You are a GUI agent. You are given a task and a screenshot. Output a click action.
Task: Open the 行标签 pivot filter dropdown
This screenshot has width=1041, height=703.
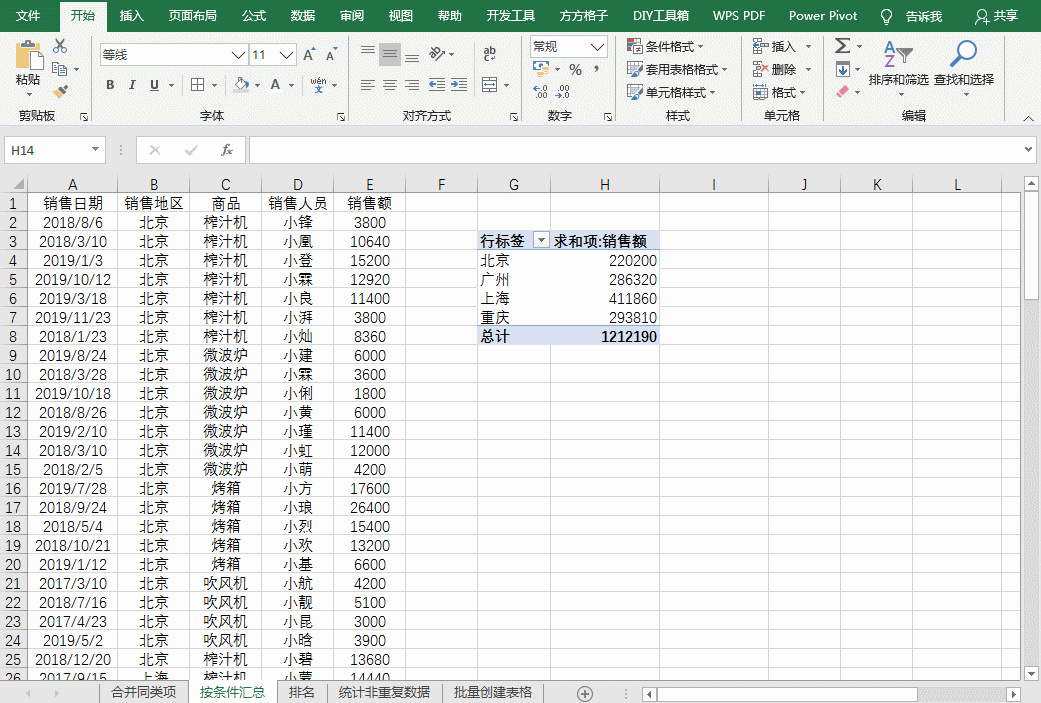pyautogui.click(x=541, y=240)
